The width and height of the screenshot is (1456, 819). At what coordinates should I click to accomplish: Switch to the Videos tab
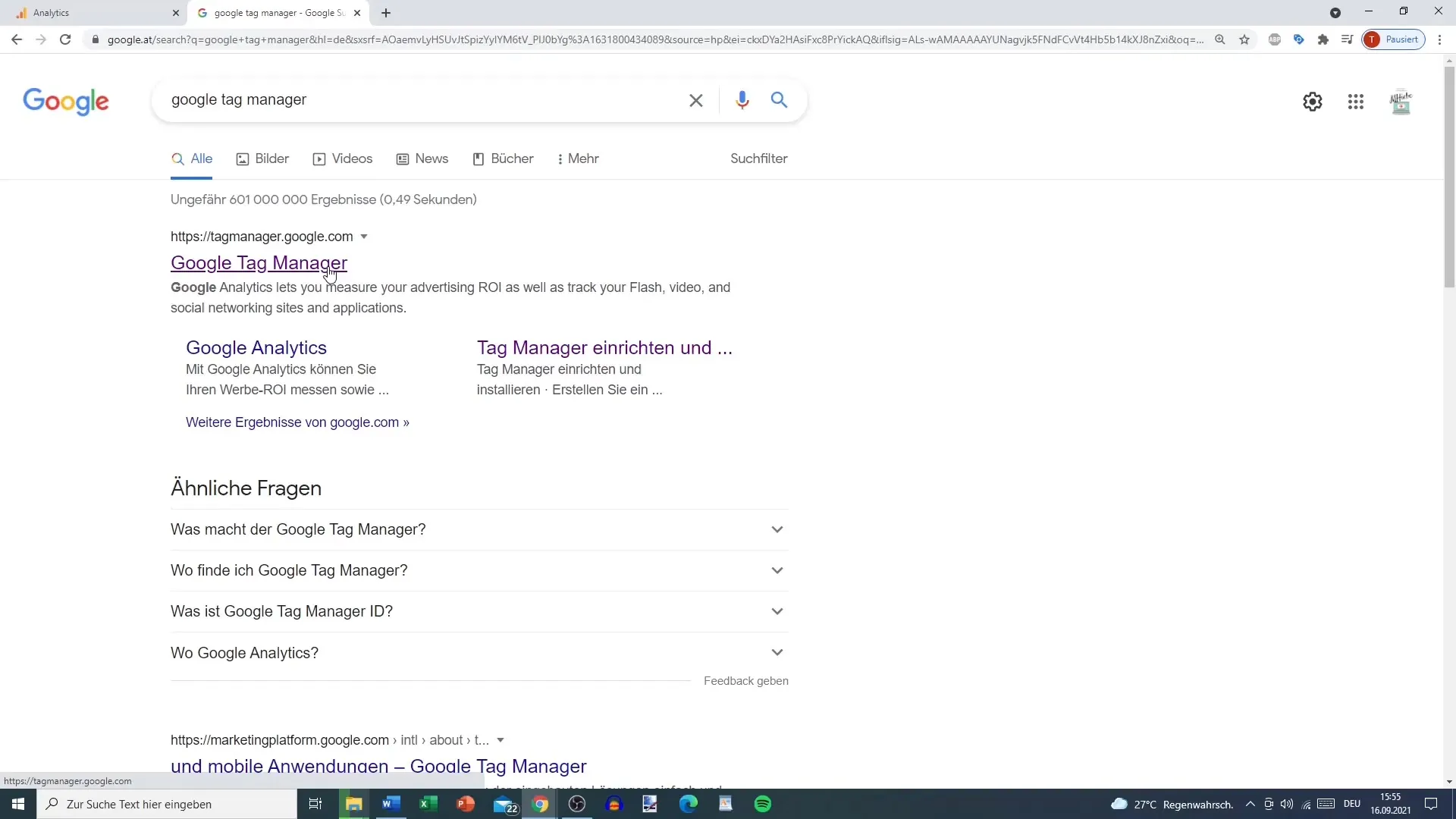pyautogui.click(x=343, y=158)
